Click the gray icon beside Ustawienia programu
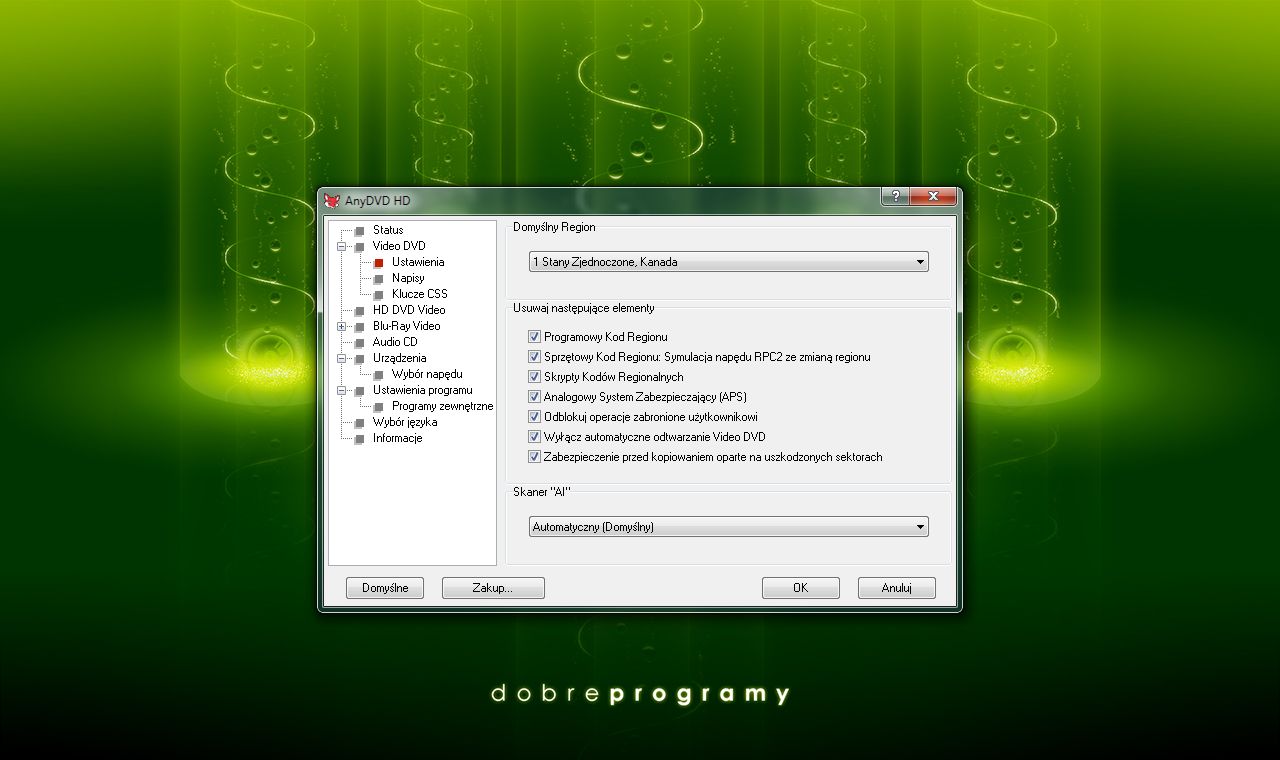The height and width of the screenshot is (760, 1280). point(360,391)
